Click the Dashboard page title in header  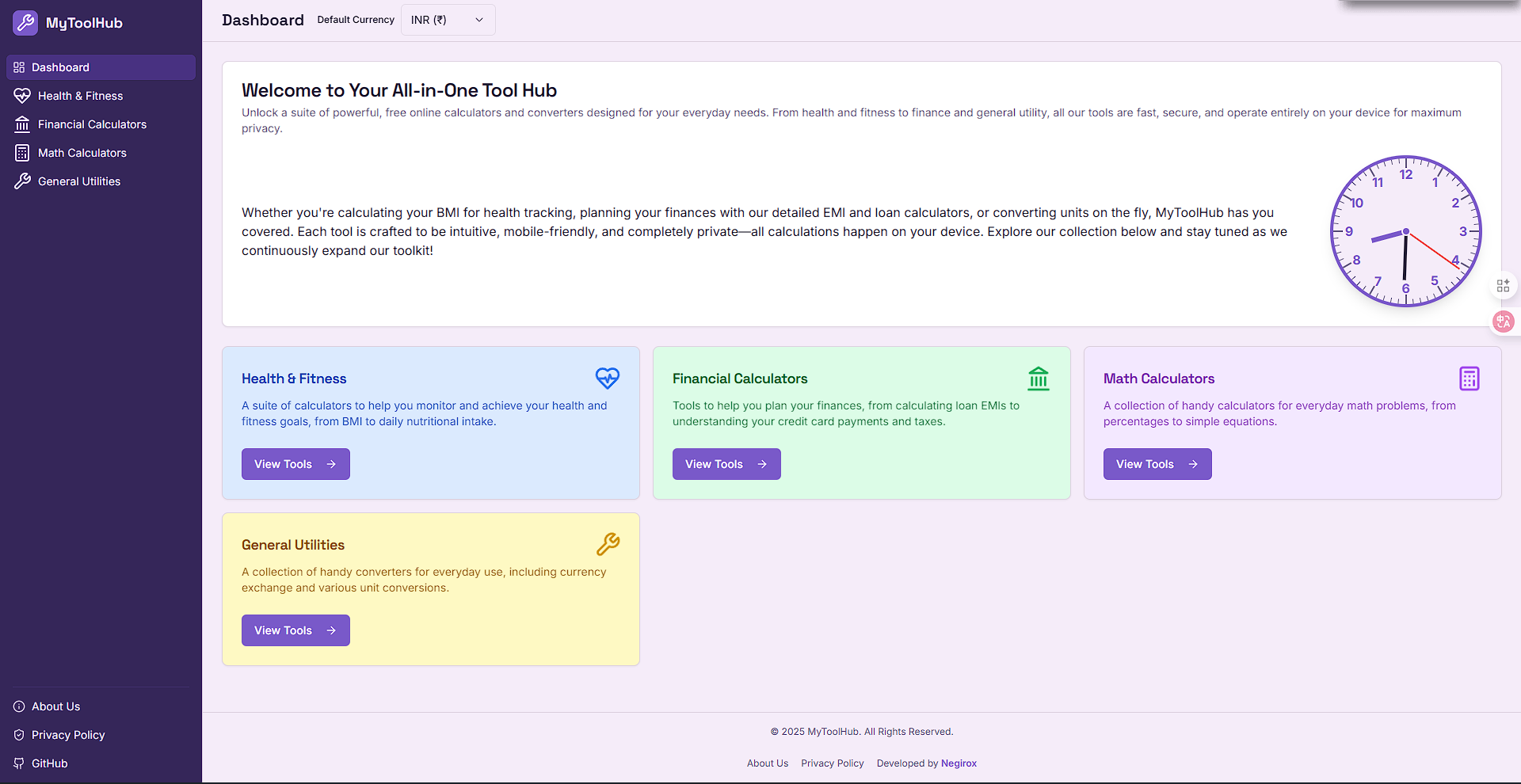[263, 20]
